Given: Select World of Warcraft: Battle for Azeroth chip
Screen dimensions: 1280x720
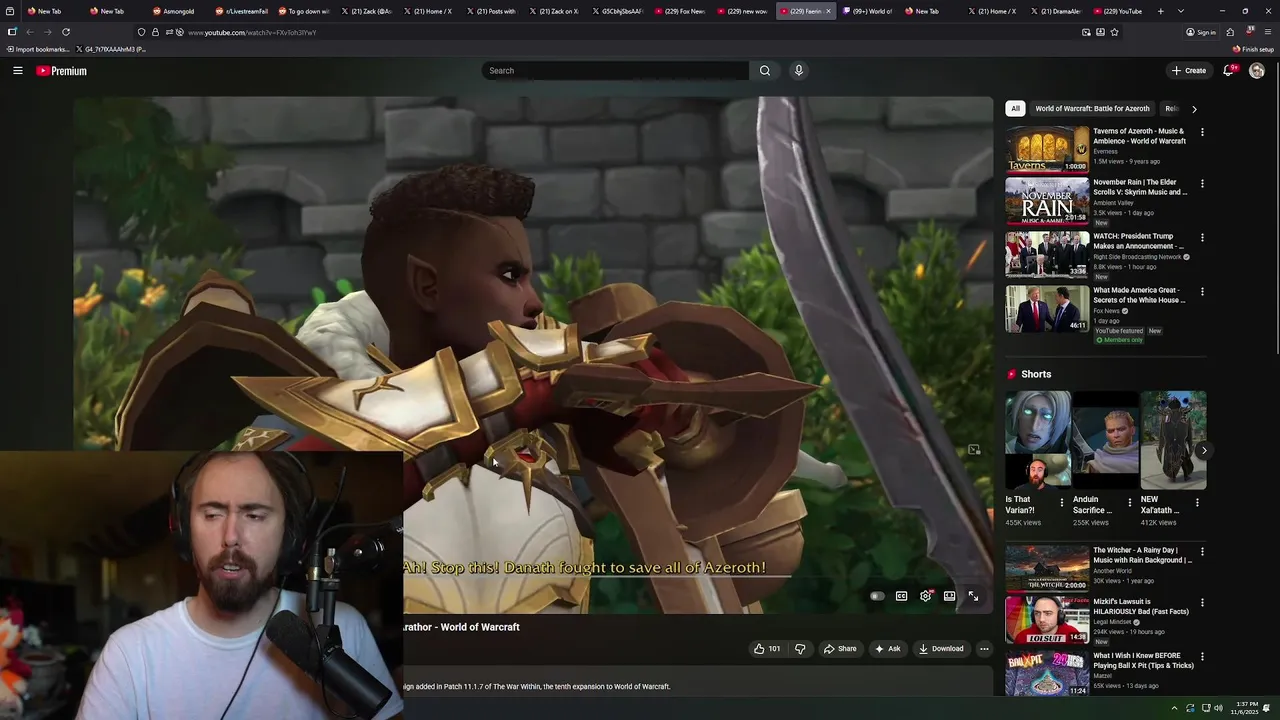Looking at the screenshot, I should (x=1092, y=108).
